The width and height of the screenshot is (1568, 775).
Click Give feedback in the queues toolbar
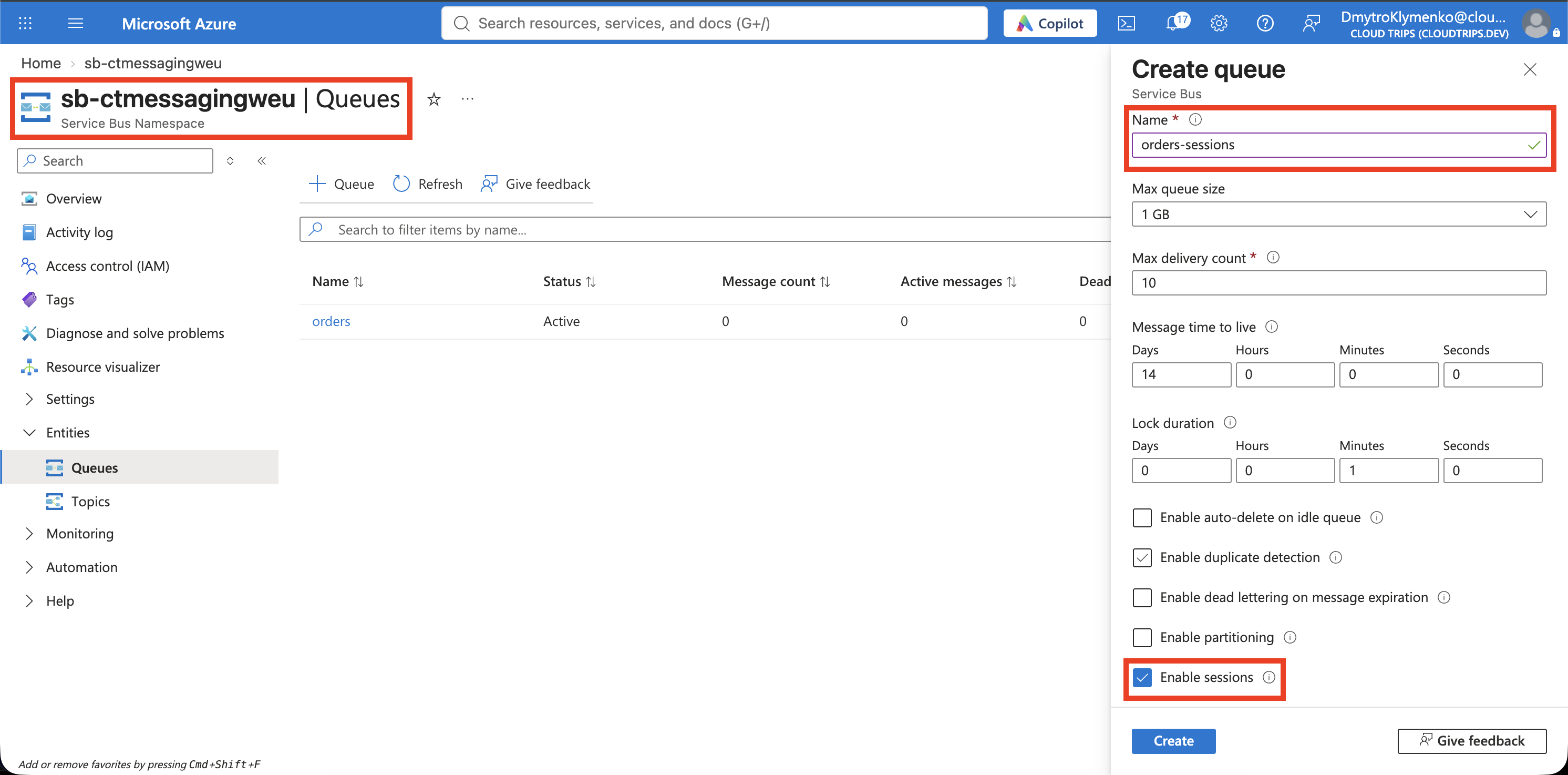click(x=535, y=184)
